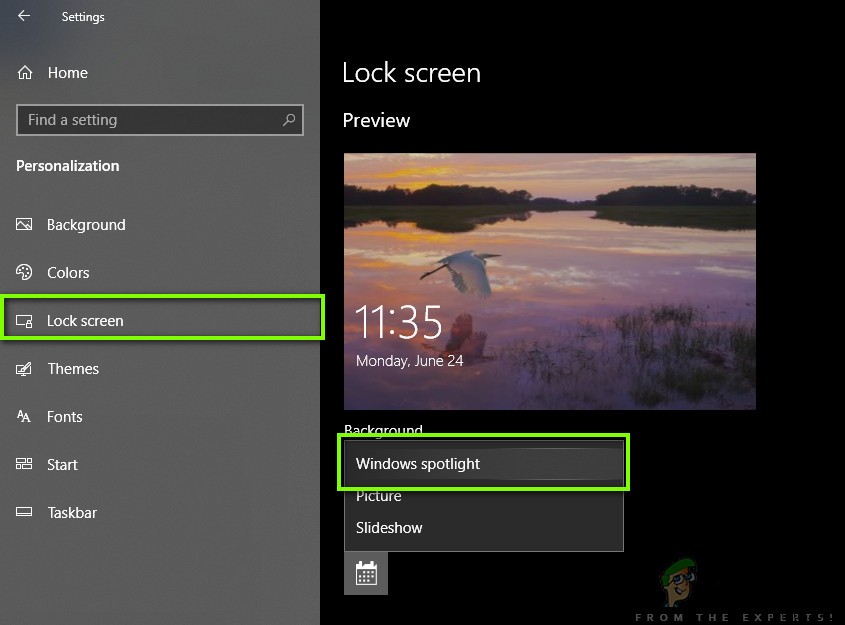Choose Windows spotlight from Background dropdown
The width and height of the screenshot is (845, 625).
483,463
